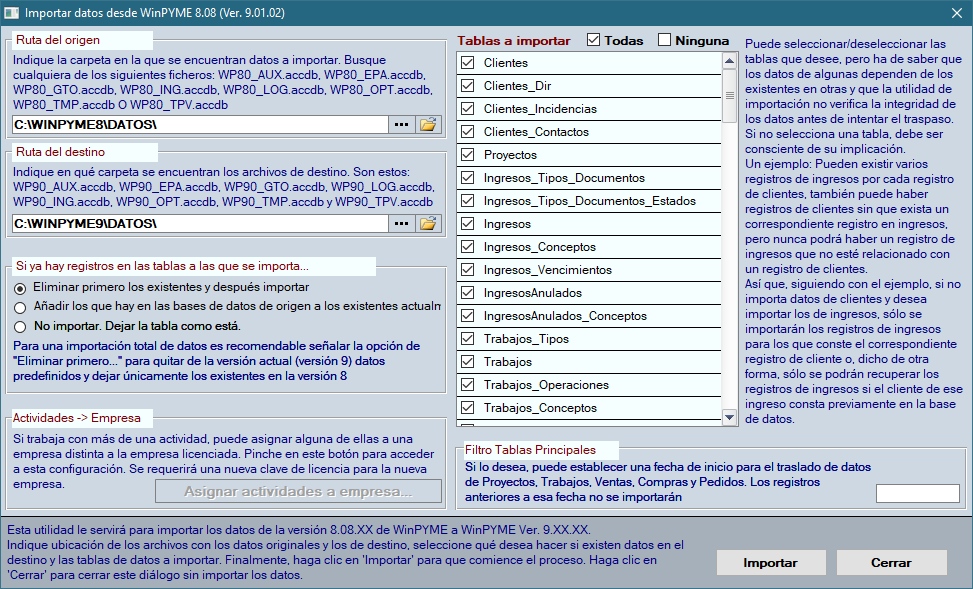This screenshot has height=589, width=973.
Task: Choose 'No importar. Dejar la tabla' option
Action: coord(20,326)
